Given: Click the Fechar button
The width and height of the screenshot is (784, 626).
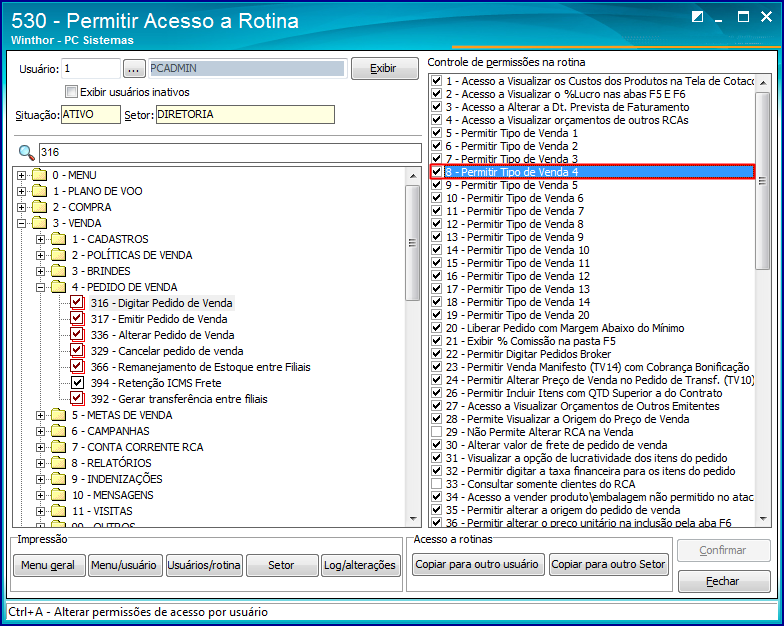Looking at the screenshot, I should 724,581.
